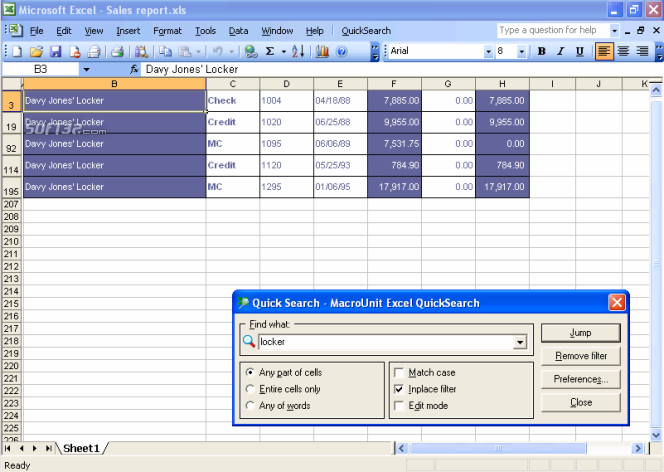
Task: Click the Type a question for help box
Action: [553, 30]
